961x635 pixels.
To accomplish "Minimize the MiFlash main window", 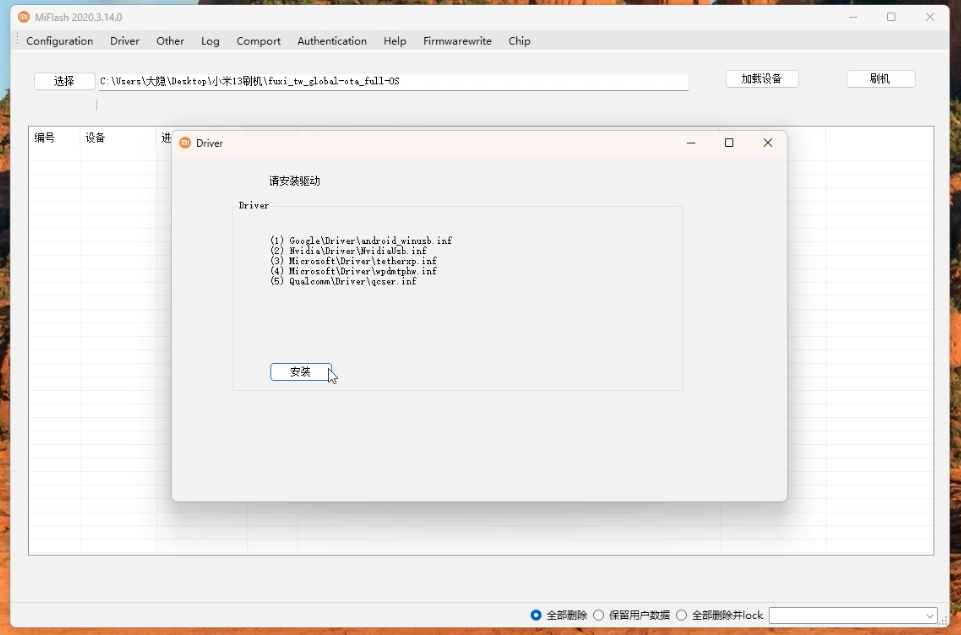I will 853,17.
